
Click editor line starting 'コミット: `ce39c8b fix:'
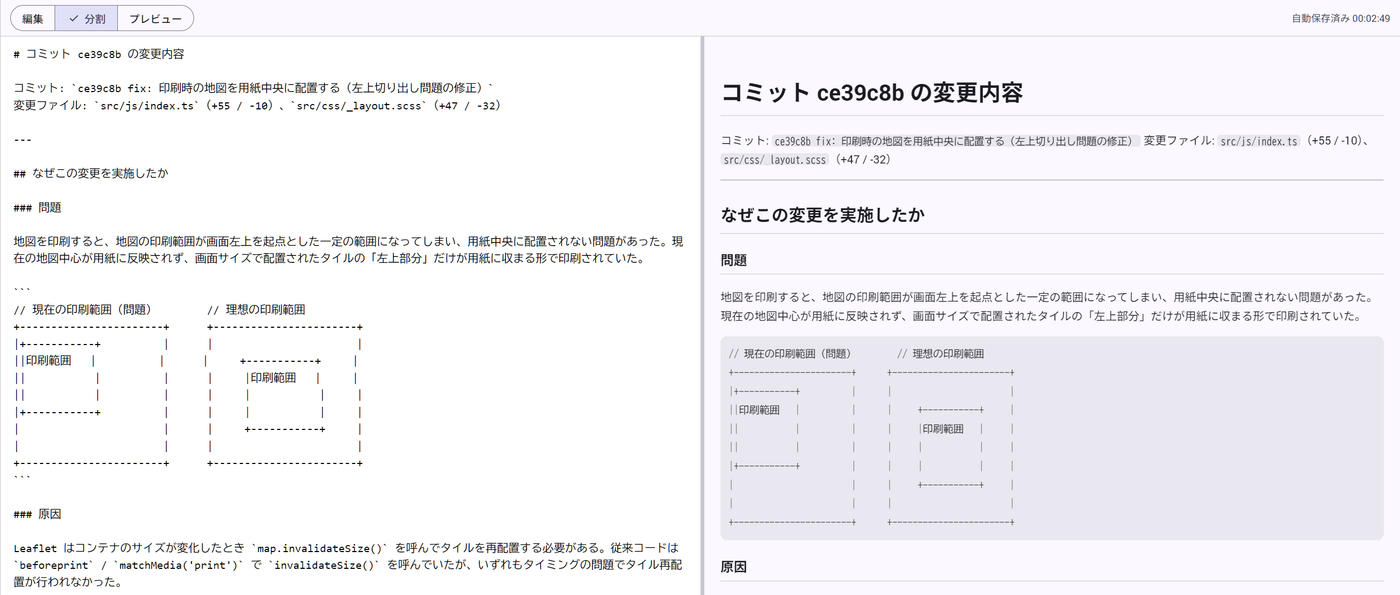click(x=253, y=88)
